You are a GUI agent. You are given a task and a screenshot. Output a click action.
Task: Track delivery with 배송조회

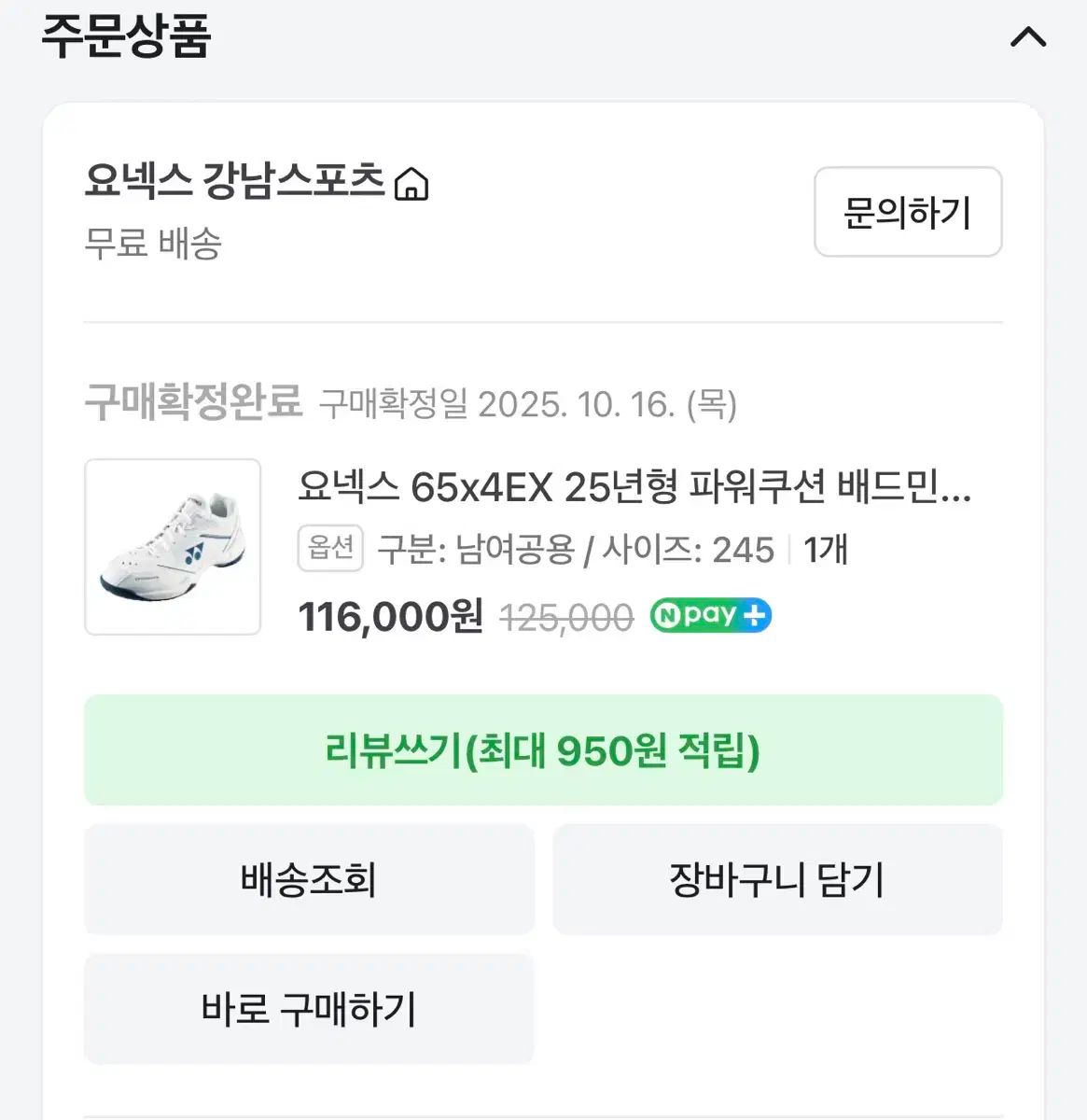[309, 879]
